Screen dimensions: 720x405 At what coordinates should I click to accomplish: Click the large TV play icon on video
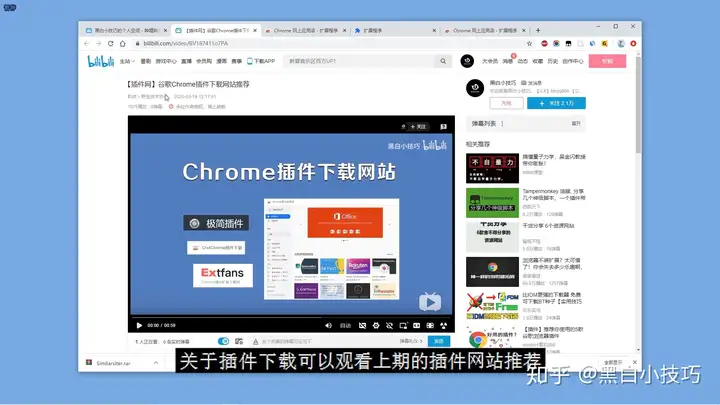(x=430, y=302)
